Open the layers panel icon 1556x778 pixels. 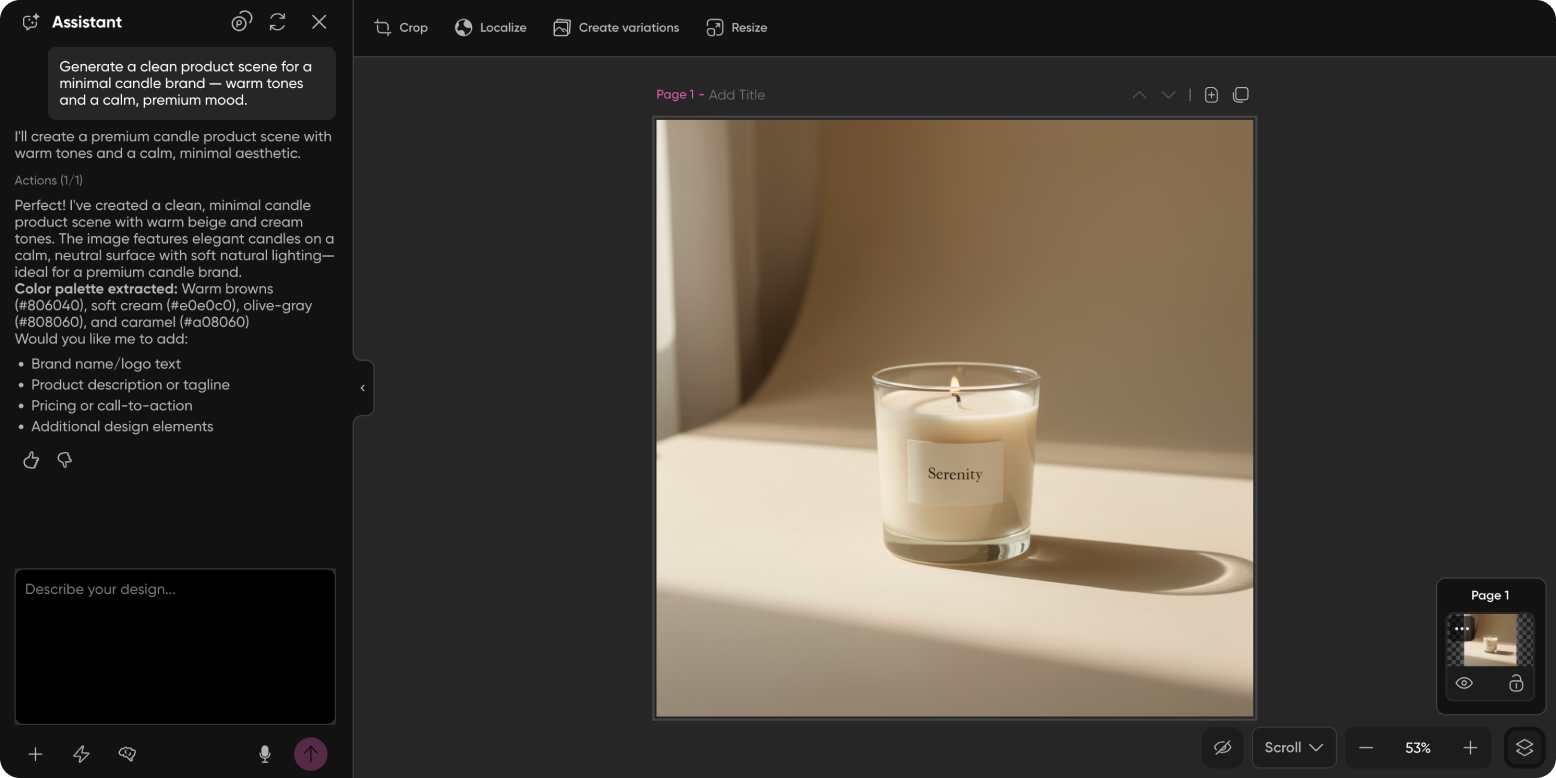(x=1524, y=747)
